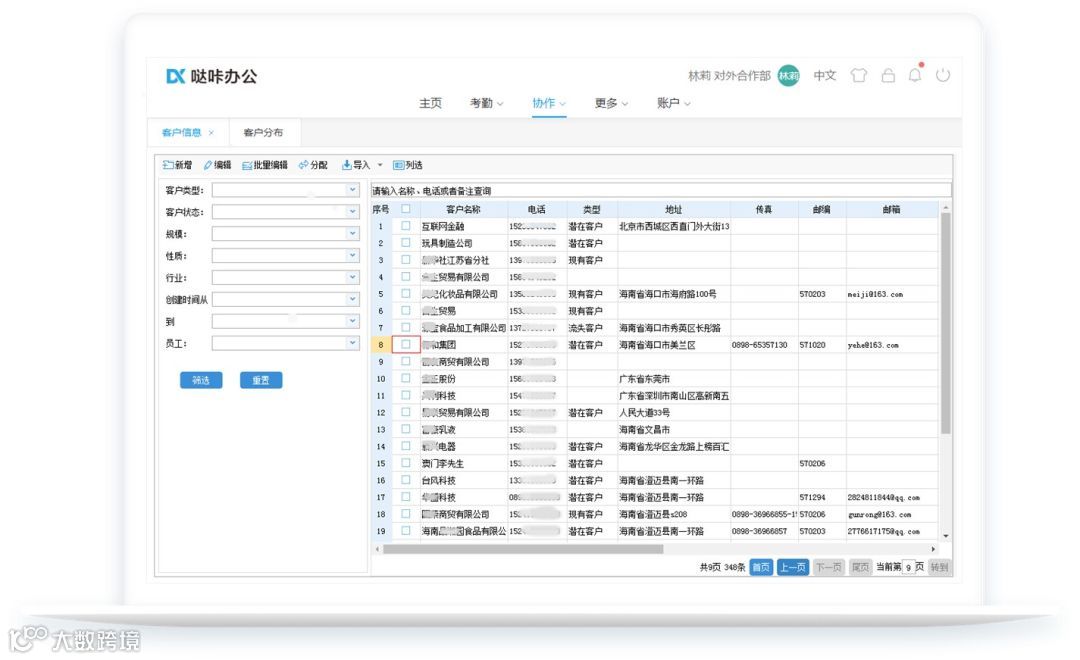Screen dimensions: 1080x660
Task: Tick the checkbox in row 10
Action: tap(406, 378)
